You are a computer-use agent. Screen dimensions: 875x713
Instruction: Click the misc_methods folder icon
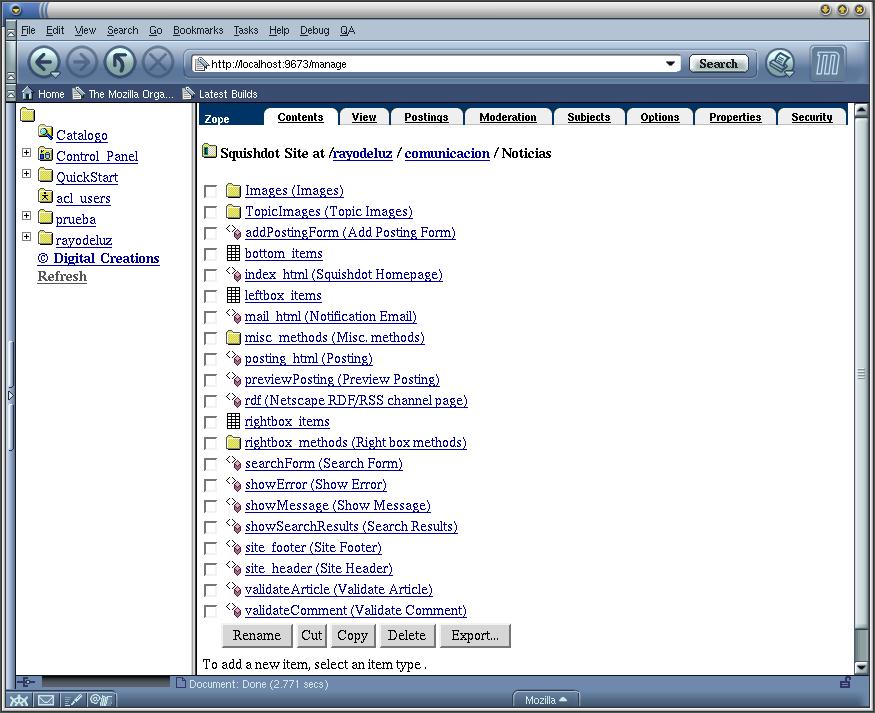(x=233, y=338)
